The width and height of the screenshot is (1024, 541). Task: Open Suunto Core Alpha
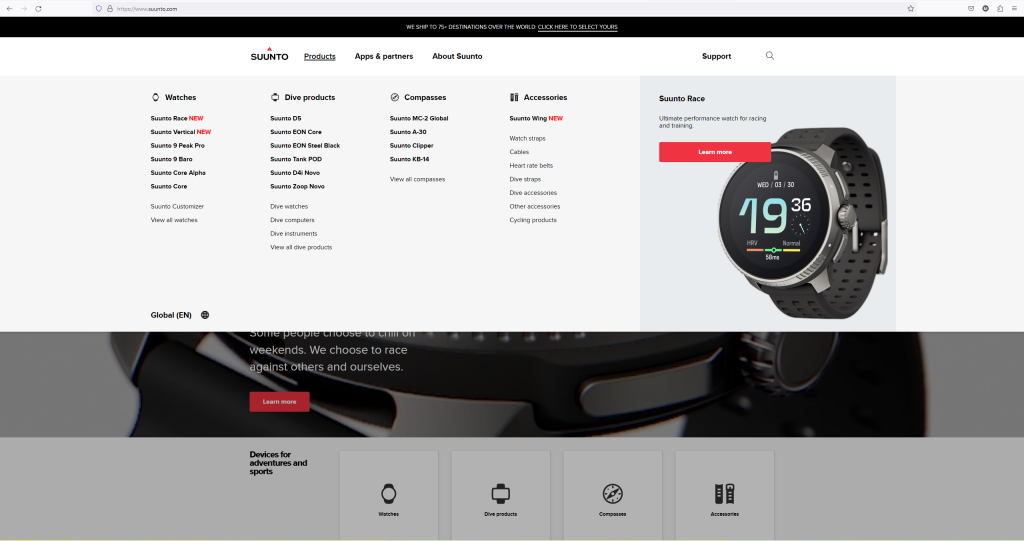178,173
